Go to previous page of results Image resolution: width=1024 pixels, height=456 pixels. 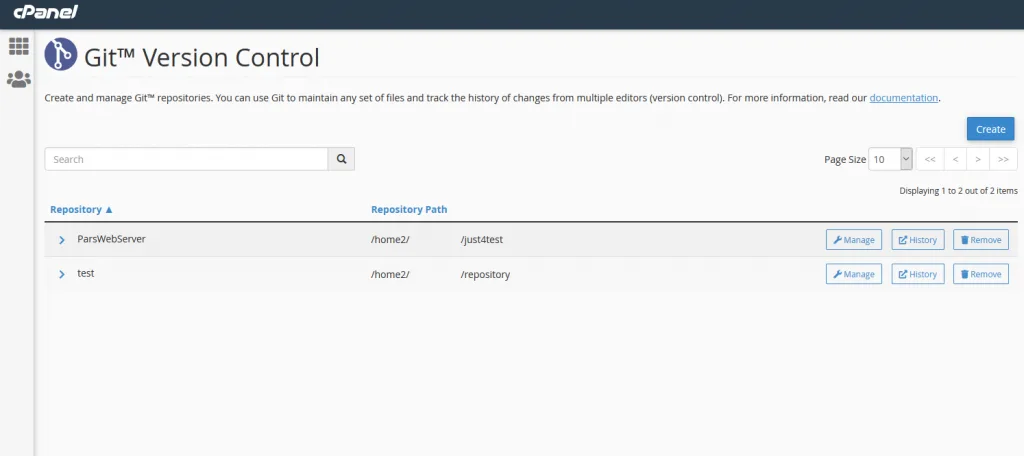coord(955,159)
